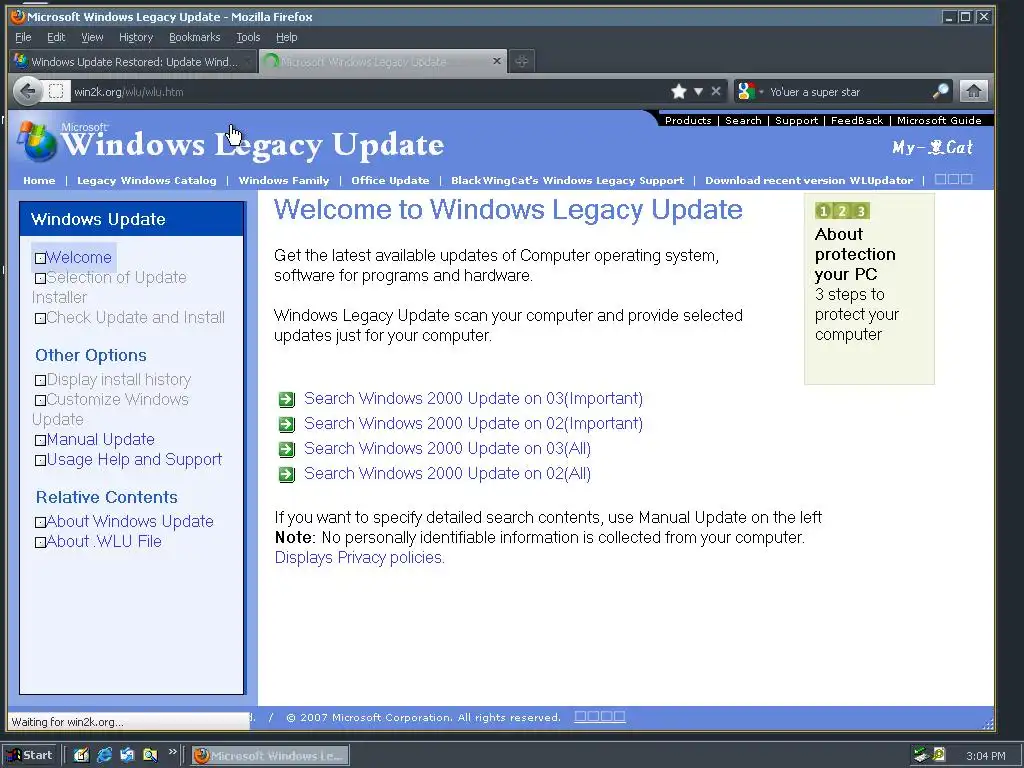The height and width of the screenshot is (768, 1024).
Task: Expand the Welcome item box in sidebar
Action: [x=40, y=259]
